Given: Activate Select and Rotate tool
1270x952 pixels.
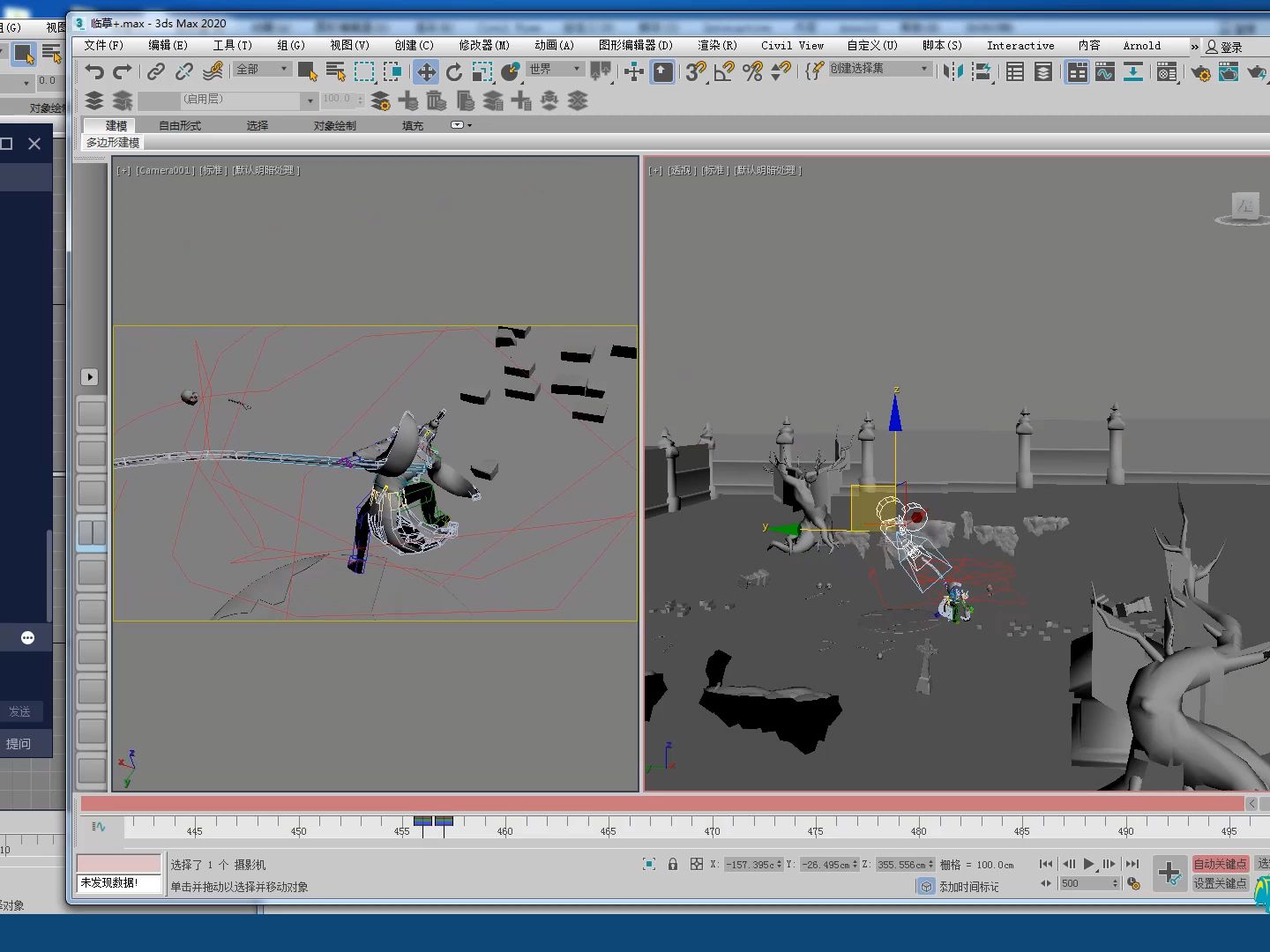Looking at the screenshot, I should point(454,71).
